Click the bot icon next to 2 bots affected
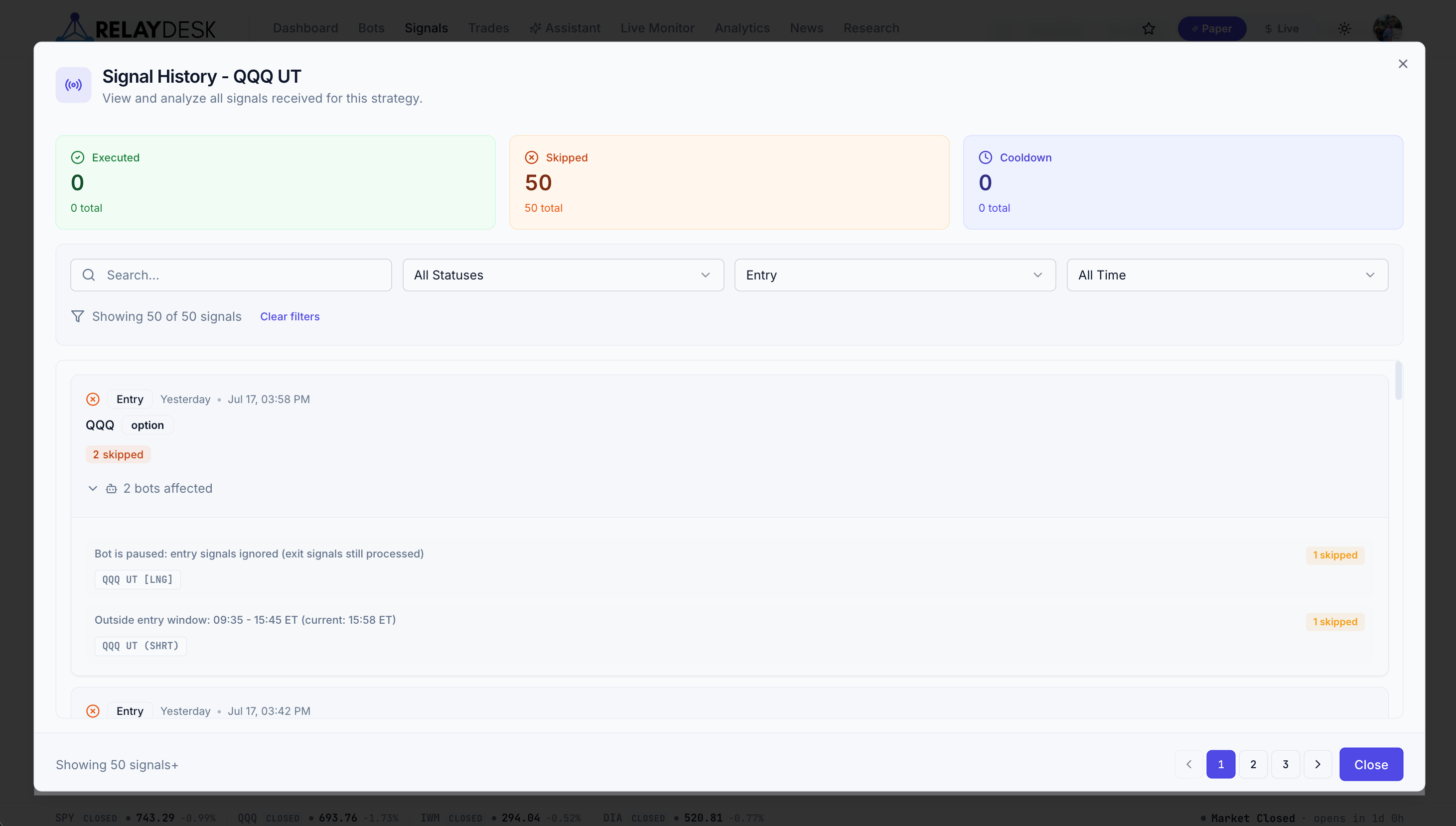The height and width of the screenshot is (826, 1456). click(111, 488)
